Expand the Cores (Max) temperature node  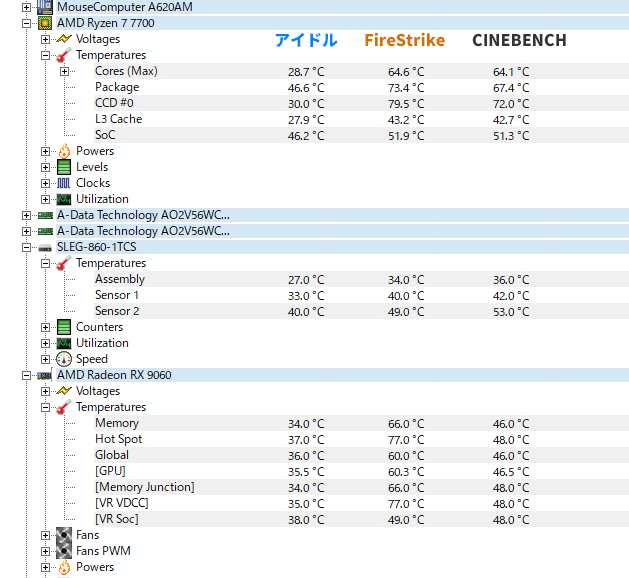[x=65, y=71]
